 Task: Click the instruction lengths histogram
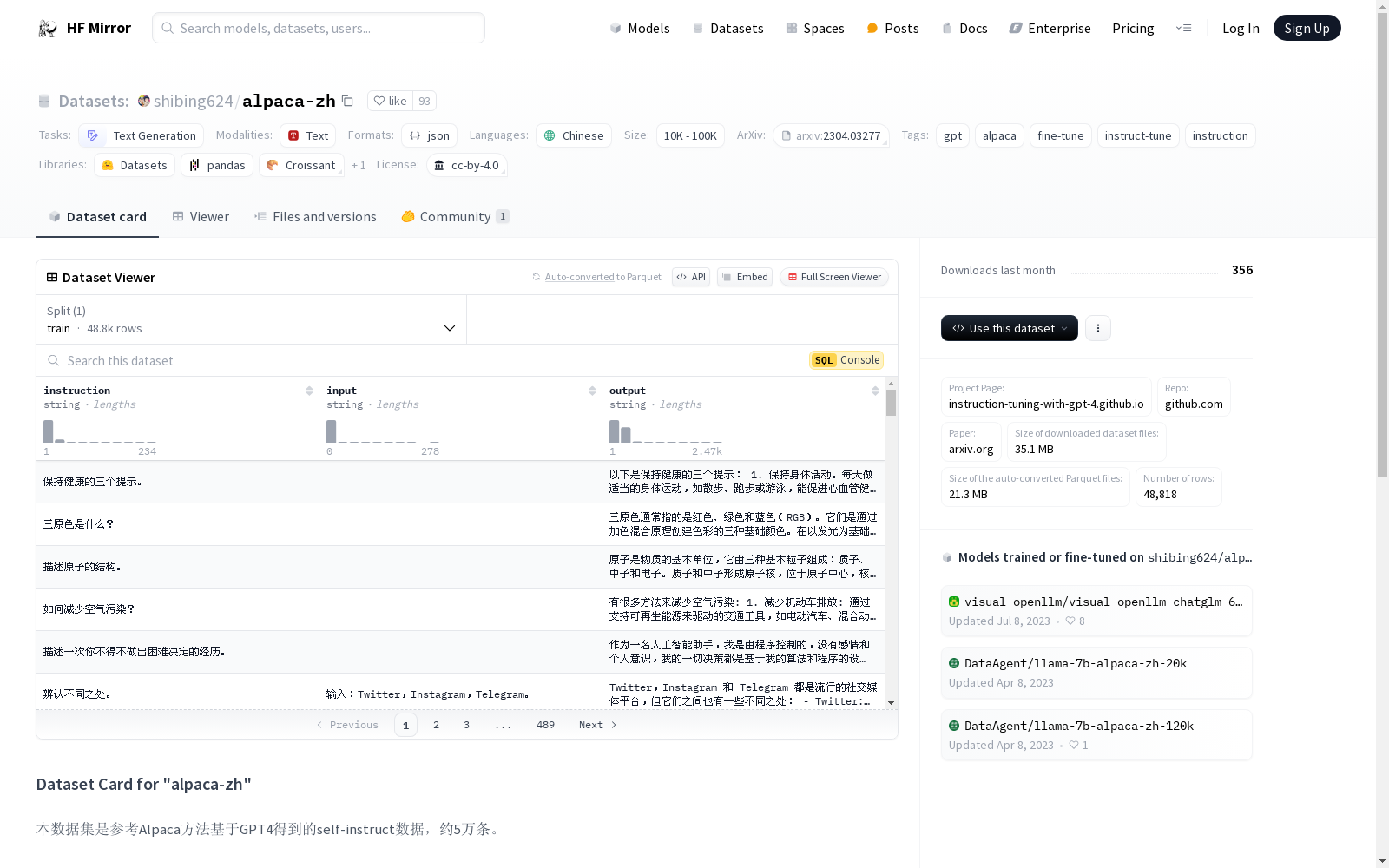(x=100, y=431)
